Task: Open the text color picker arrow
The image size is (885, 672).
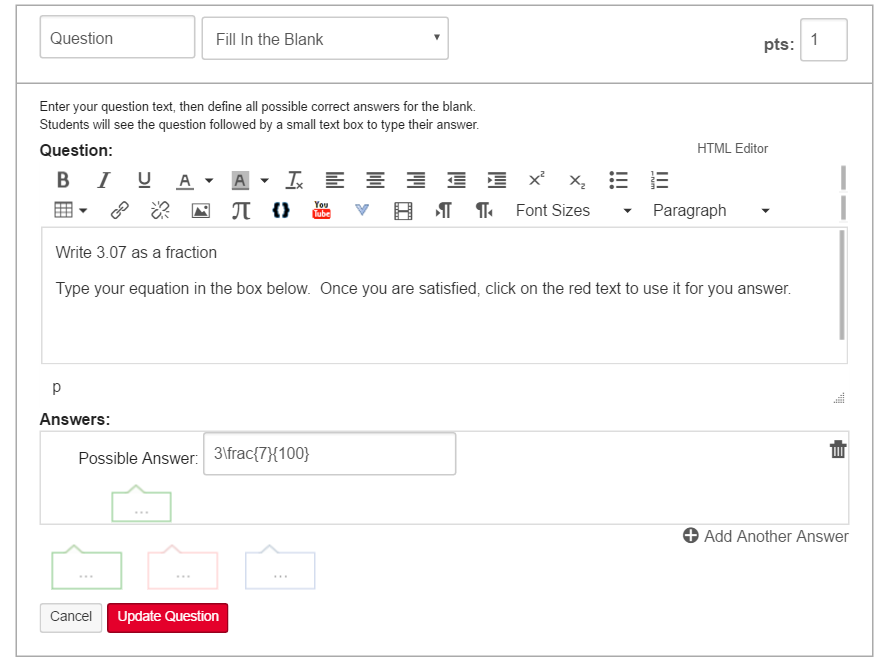Action: pyautogui.click(x=209, y=181)
